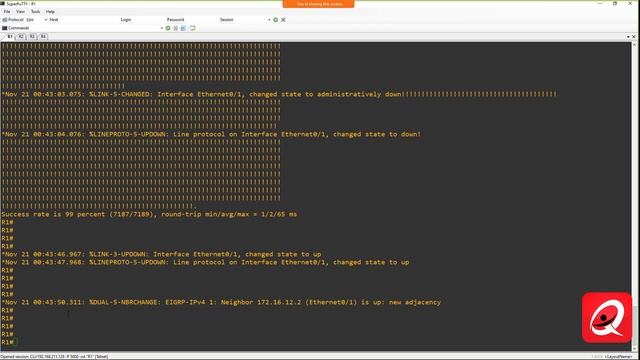The image size is (640, 360).
Task: Minimize the SuperPuTTY window
Action: (600, 4)
